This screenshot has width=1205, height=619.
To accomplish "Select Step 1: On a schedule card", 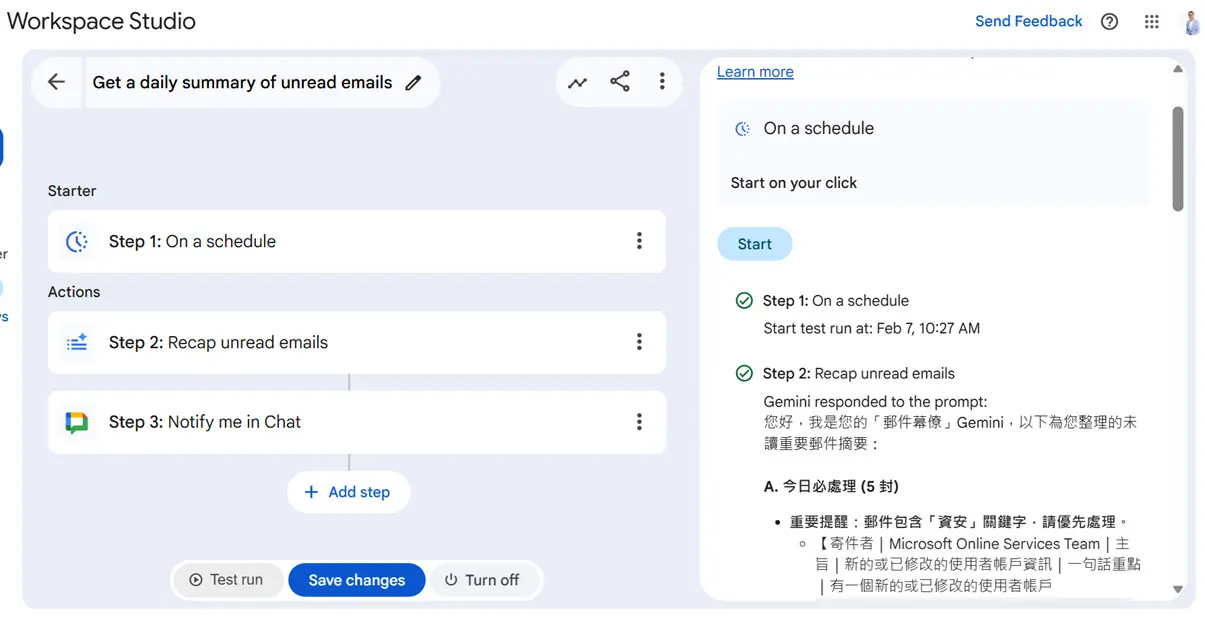I will coord(357,241).
